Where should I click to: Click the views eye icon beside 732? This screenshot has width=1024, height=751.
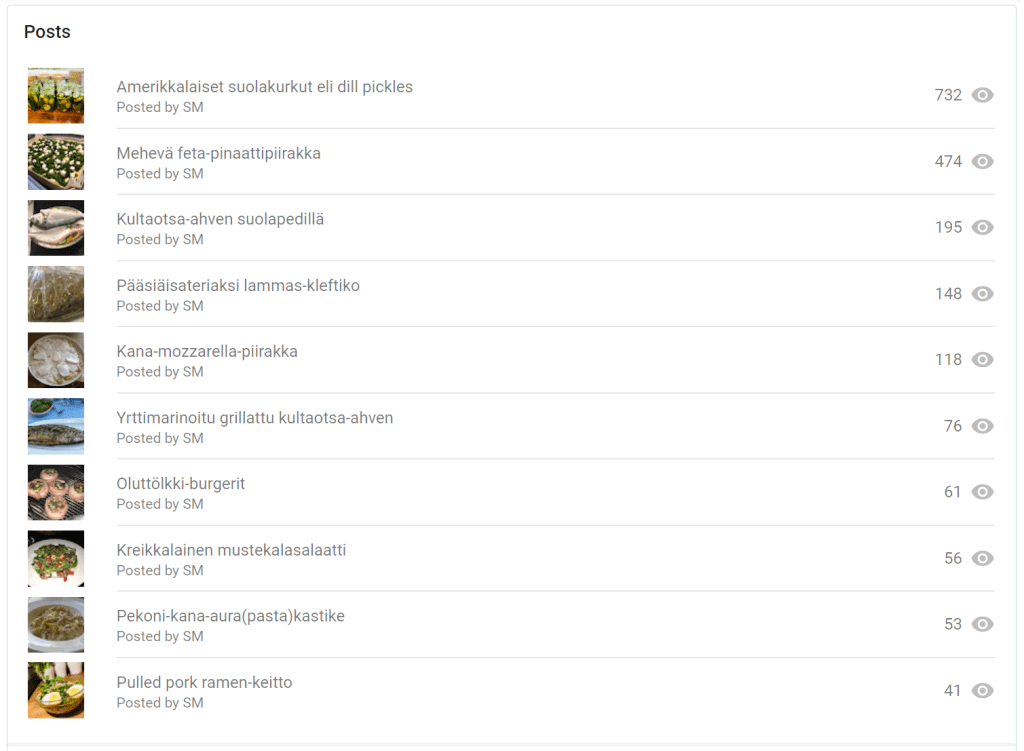(x=982, y=95)
